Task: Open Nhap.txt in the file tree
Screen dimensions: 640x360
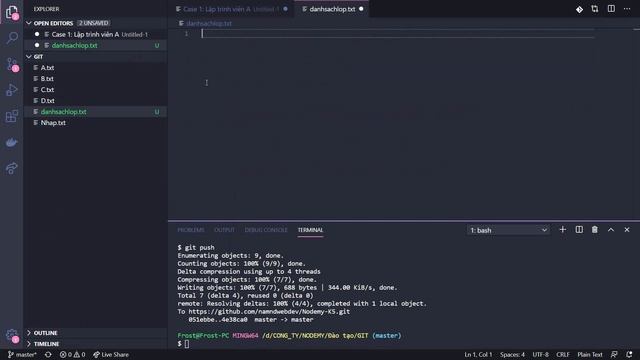Action: (53, 123)
